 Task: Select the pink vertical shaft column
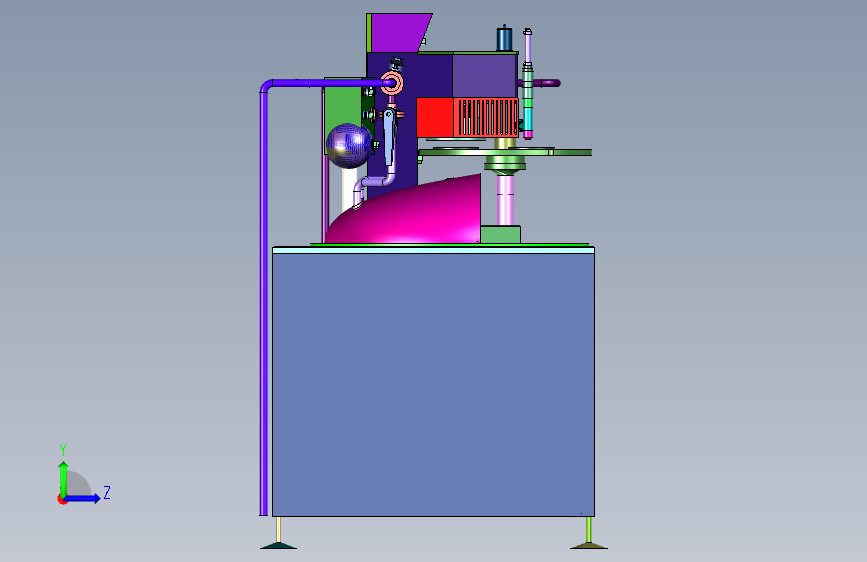click(505, 200)
